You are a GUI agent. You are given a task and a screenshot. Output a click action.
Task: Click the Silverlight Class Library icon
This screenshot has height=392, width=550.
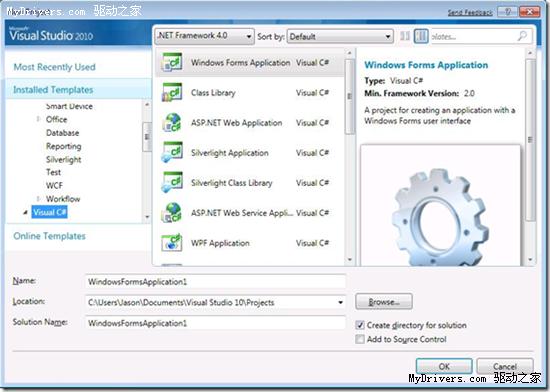coord(172,183)
